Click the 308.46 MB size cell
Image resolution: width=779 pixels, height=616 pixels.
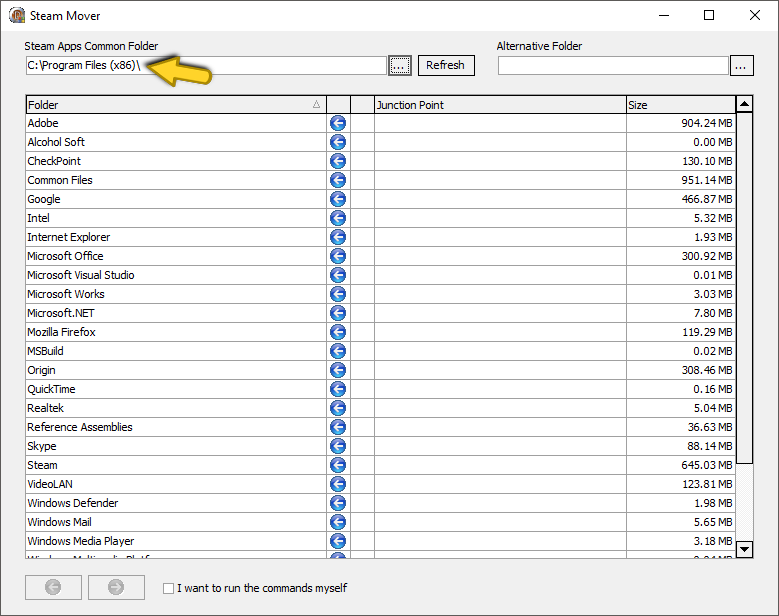681,370
